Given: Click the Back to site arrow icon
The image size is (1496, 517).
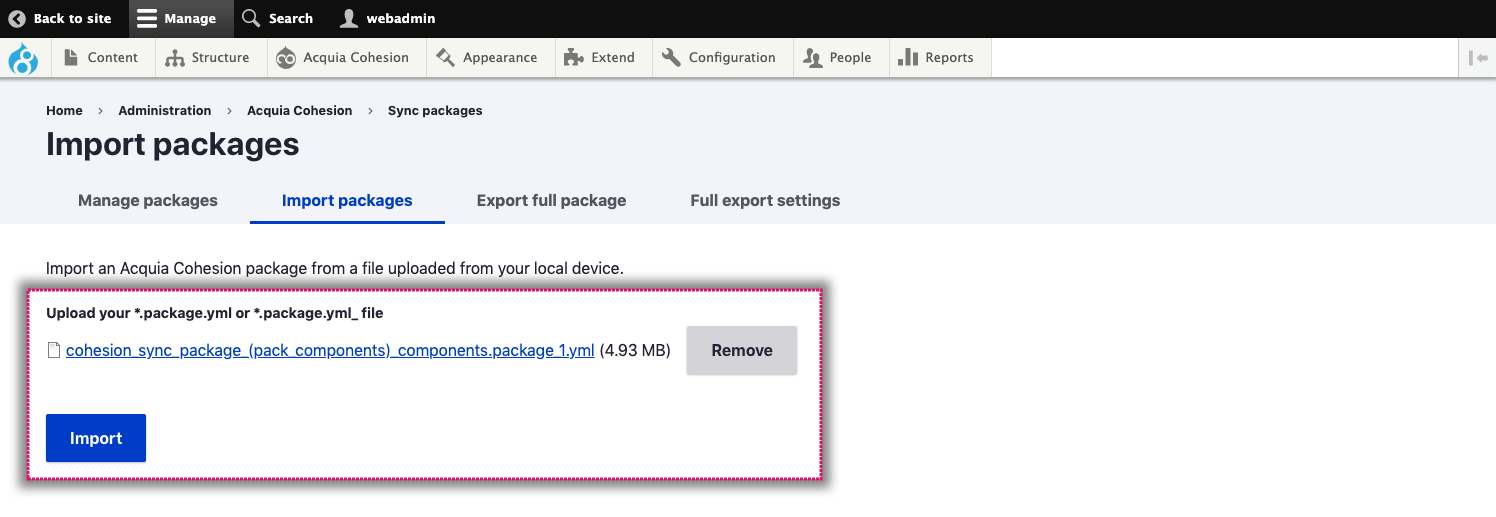Looking at the screenshot, I should [x=17, y=18].
